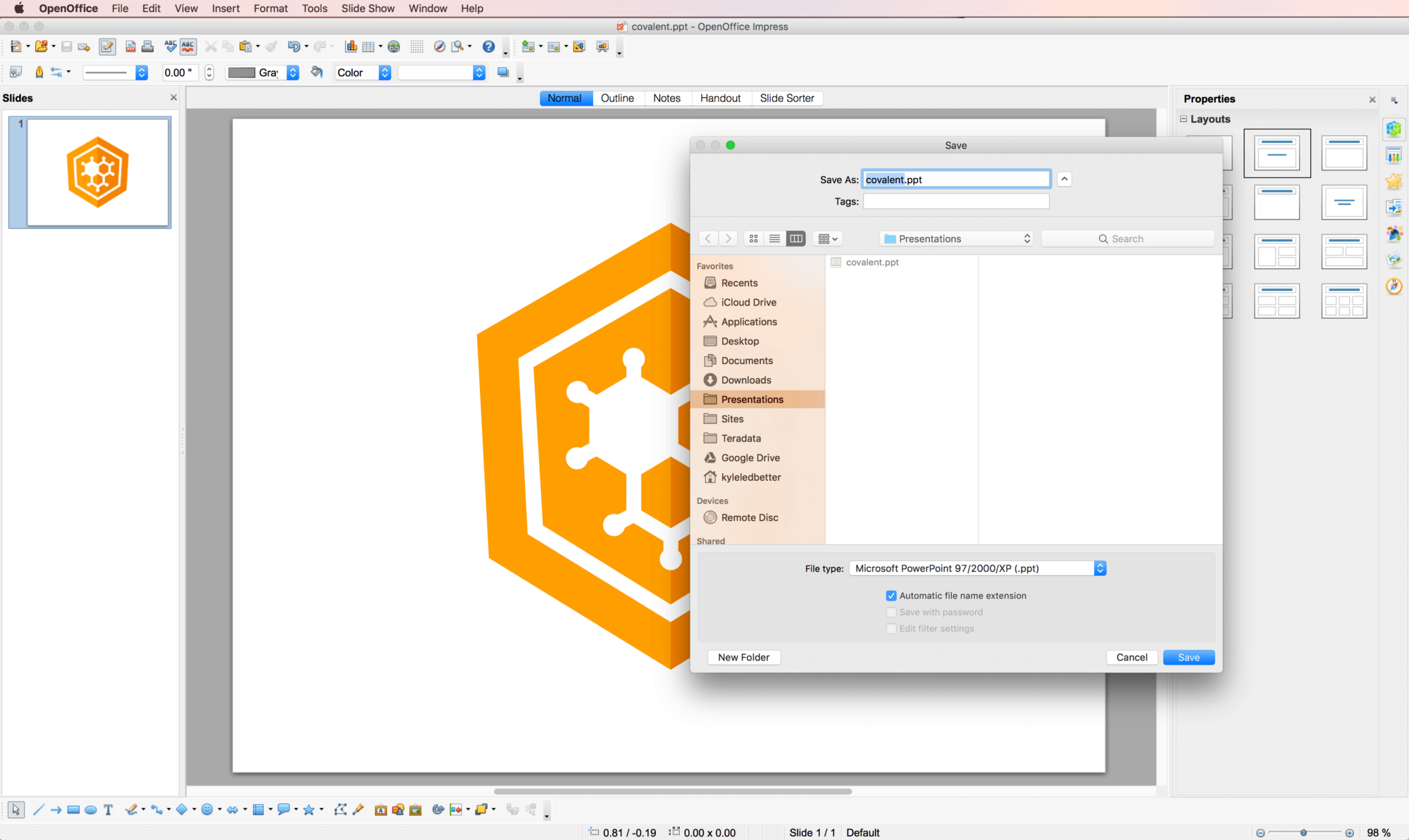
Task: Toggle Edit filter settings checkbox
Action: [x=890, y=627]
